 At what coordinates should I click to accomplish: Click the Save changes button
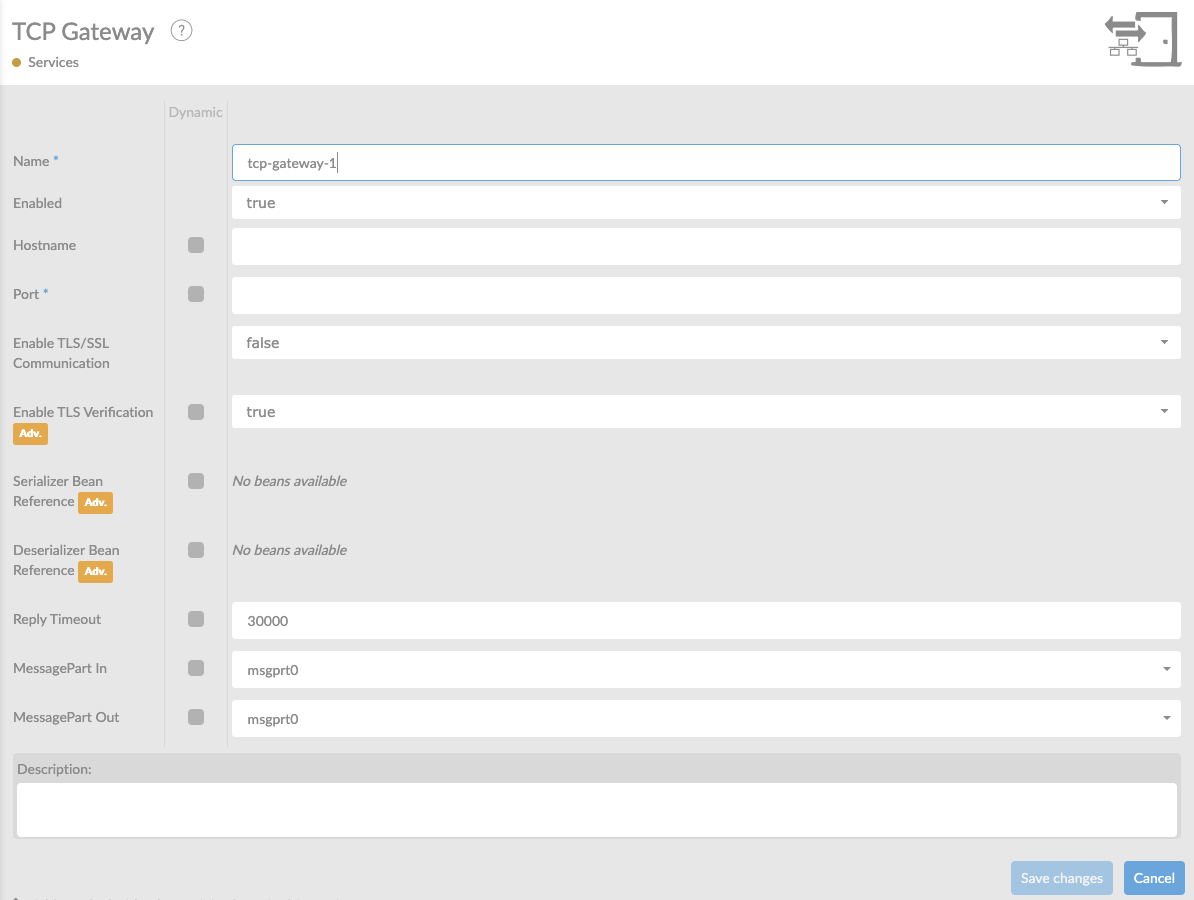click(x=1062, y=878)
